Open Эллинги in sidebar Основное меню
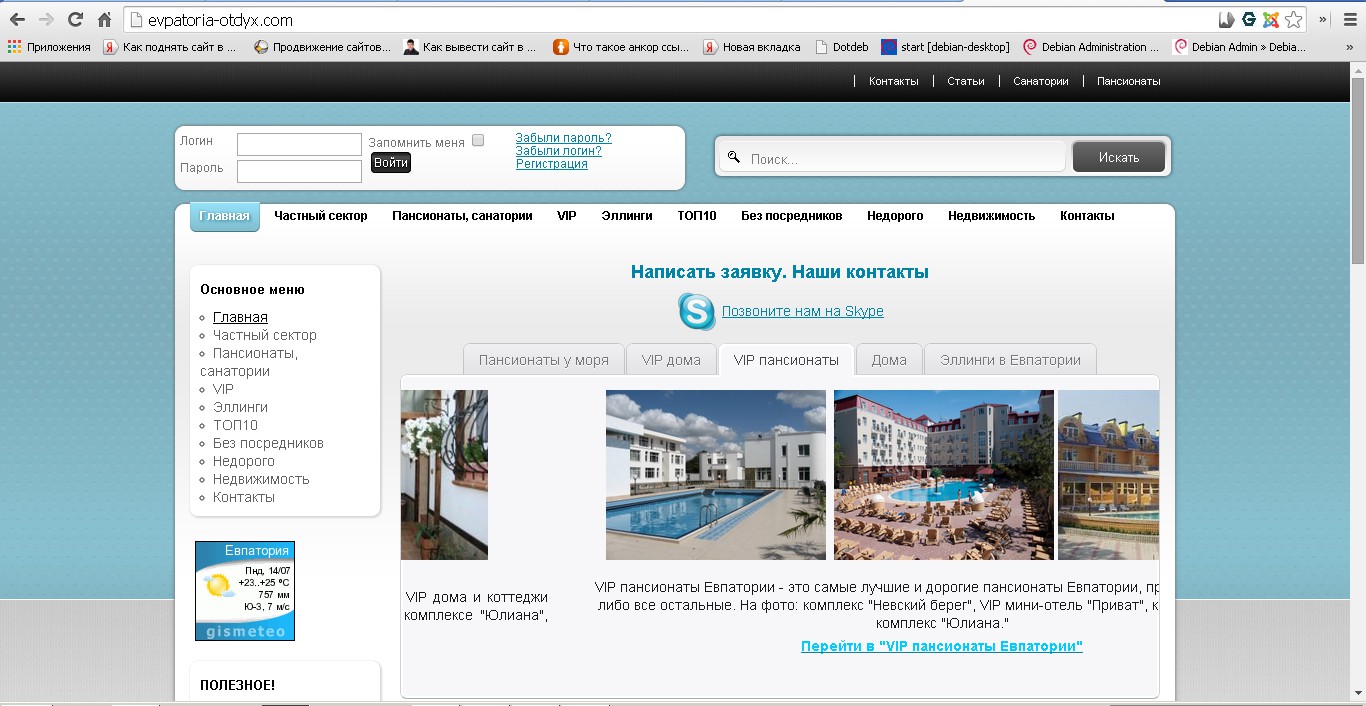Viewport: 1366px width, 706px height. pos(240,407)
